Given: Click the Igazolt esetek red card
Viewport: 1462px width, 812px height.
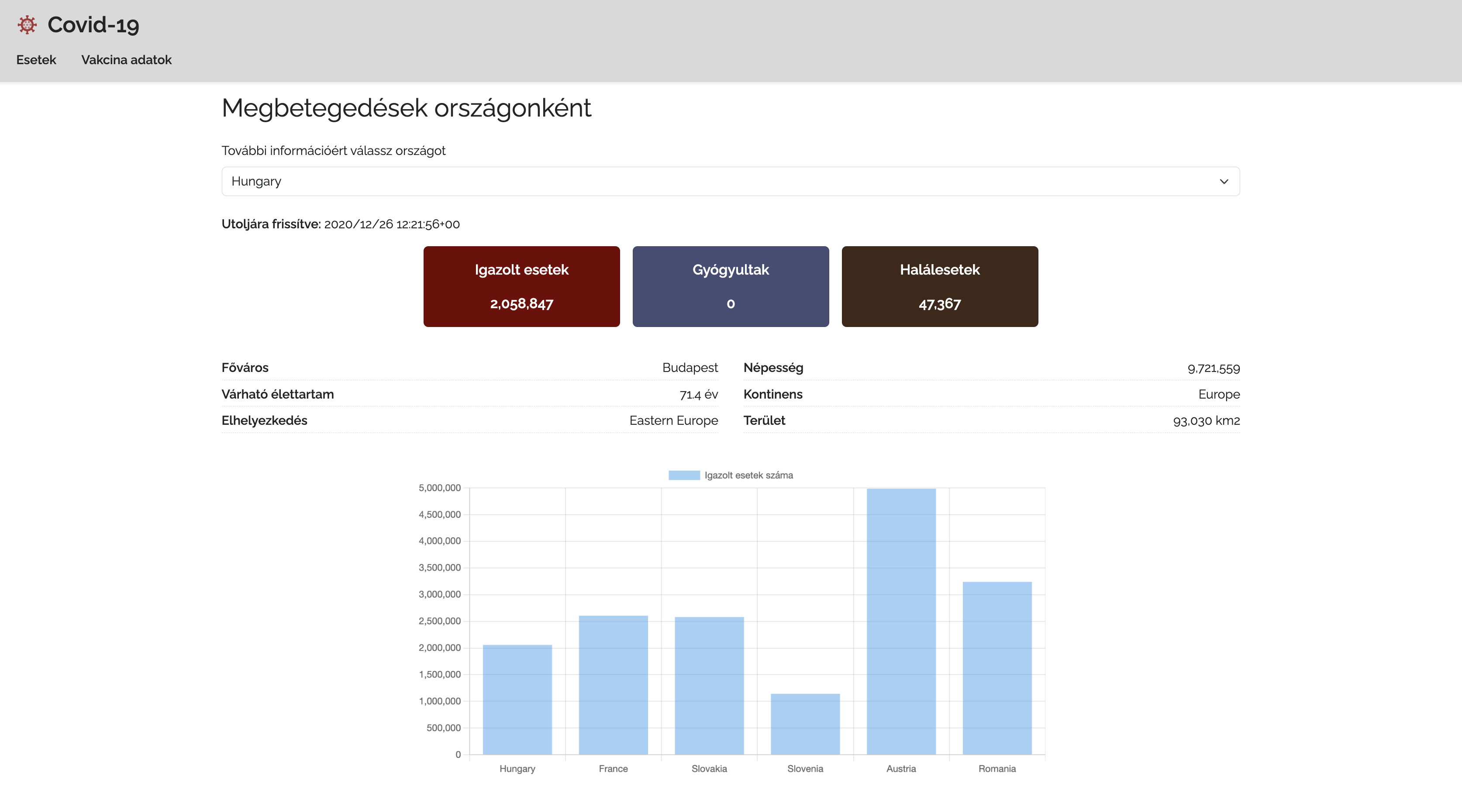Looking at the screenshot, I should tap(521, 286).
